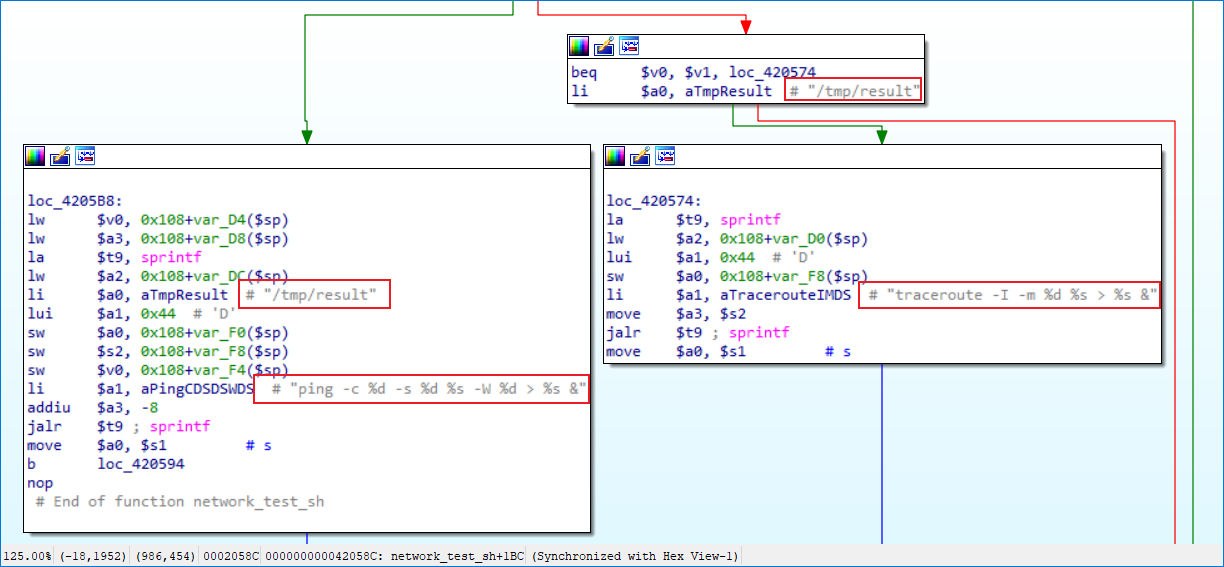1224x567 pixels.
Task: Click the 125.00% zoom status entry
Action: point(27,556)
